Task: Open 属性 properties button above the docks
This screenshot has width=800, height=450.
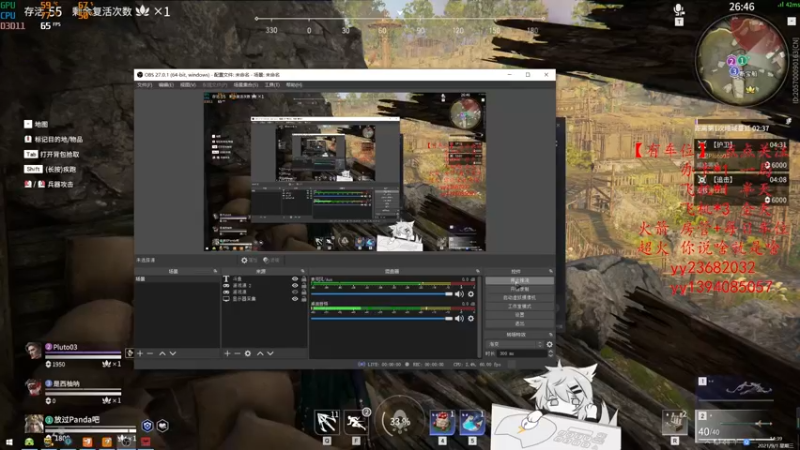Action: [249, 260]
